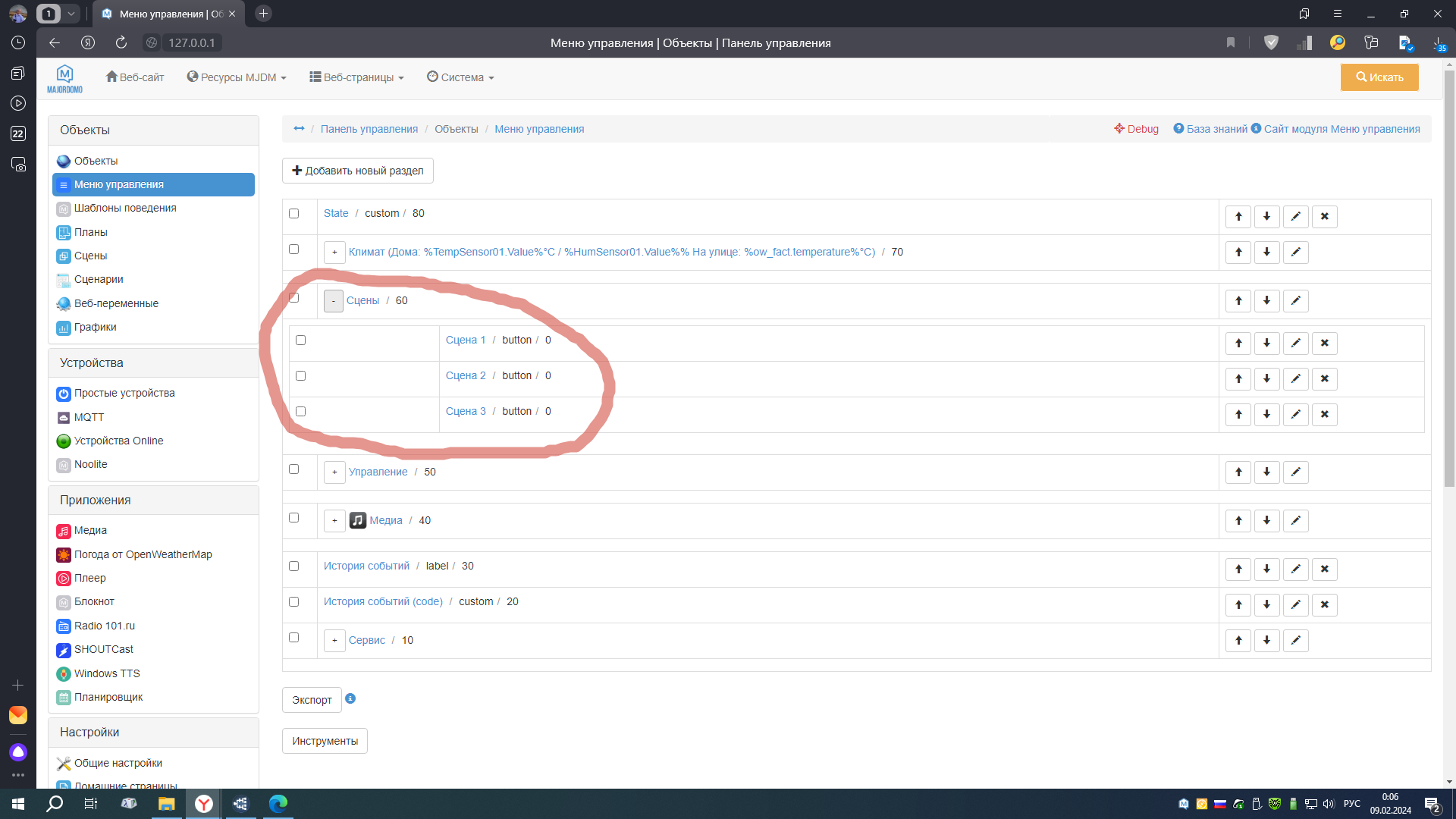1456x819 pixels.
Task: Open Шаблоны поведения in sidebar
Action: pos(125,208)
